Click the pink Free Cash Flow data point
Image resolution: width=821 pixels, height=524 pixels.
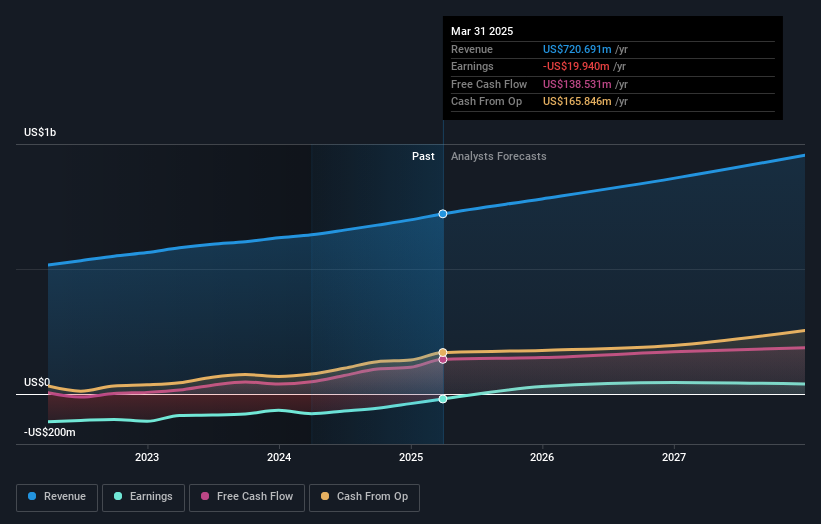[443, 360]
